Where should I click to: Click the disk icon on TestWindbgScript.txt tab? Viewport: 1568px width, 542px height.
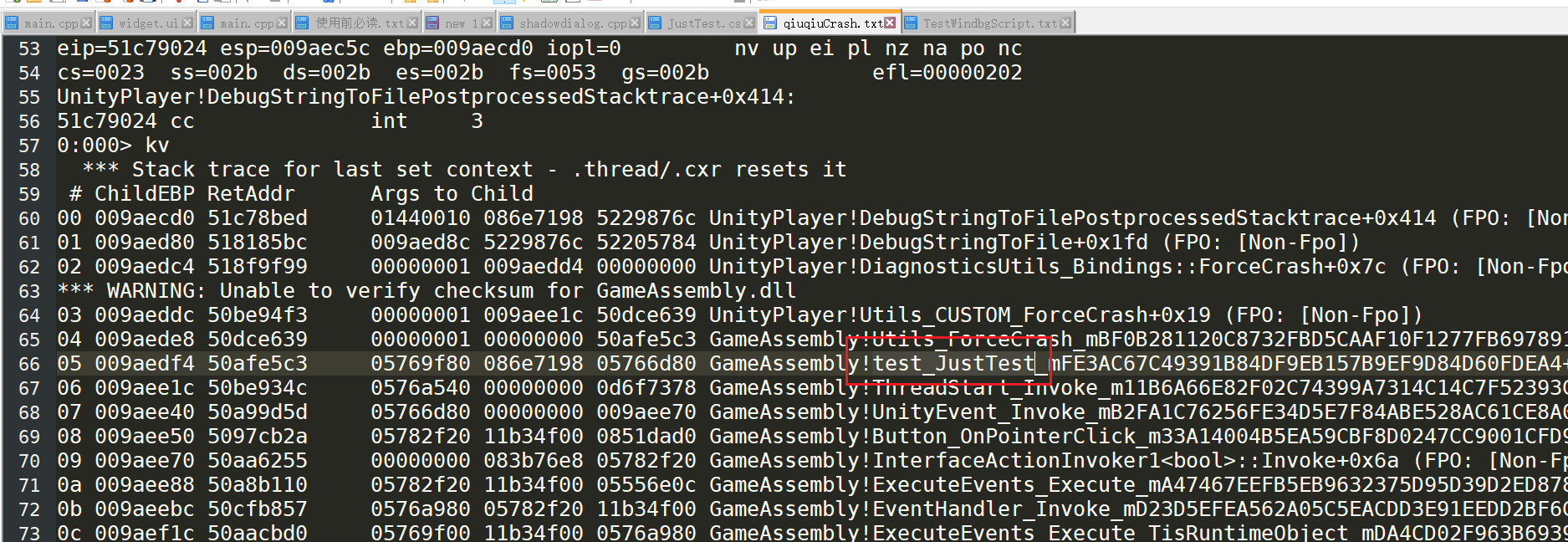tap(912, 23)
